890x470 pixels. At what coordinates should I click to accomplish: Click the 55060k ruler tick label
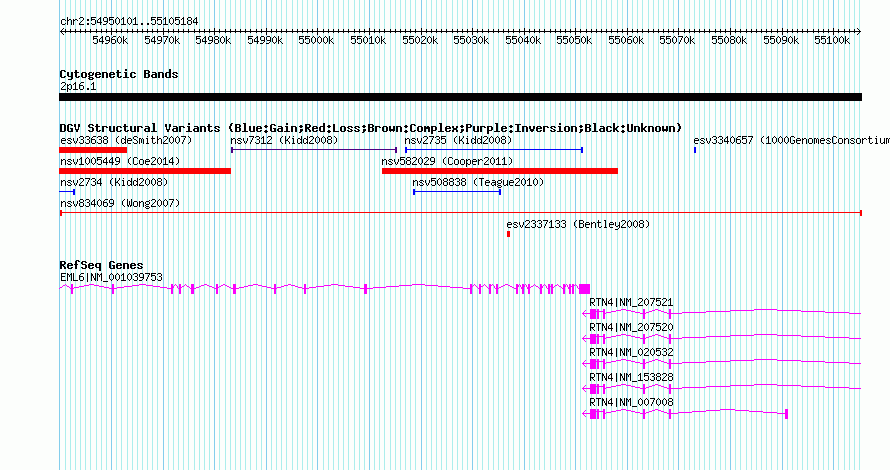(626, 40)
